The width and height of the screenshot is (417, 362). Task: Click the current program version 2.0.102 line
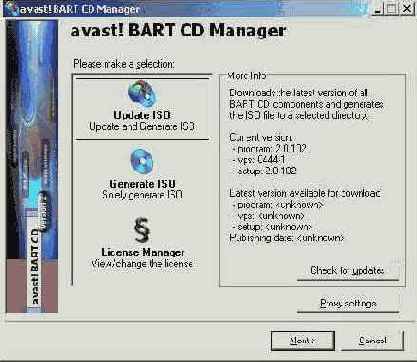tap(269, 149)
